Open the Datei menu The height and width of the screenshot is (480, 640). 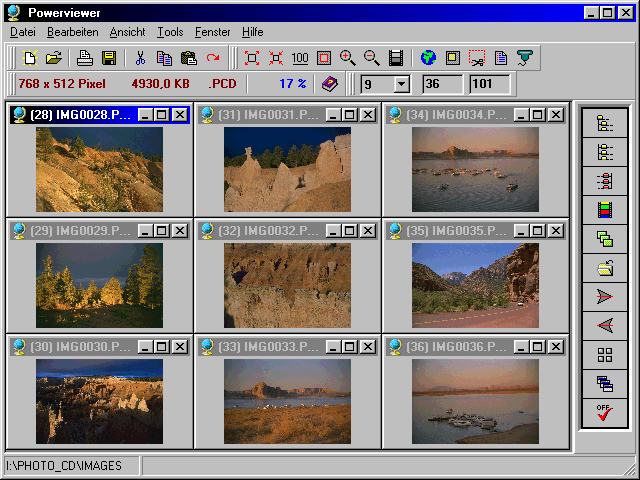[x=22, y=32]
